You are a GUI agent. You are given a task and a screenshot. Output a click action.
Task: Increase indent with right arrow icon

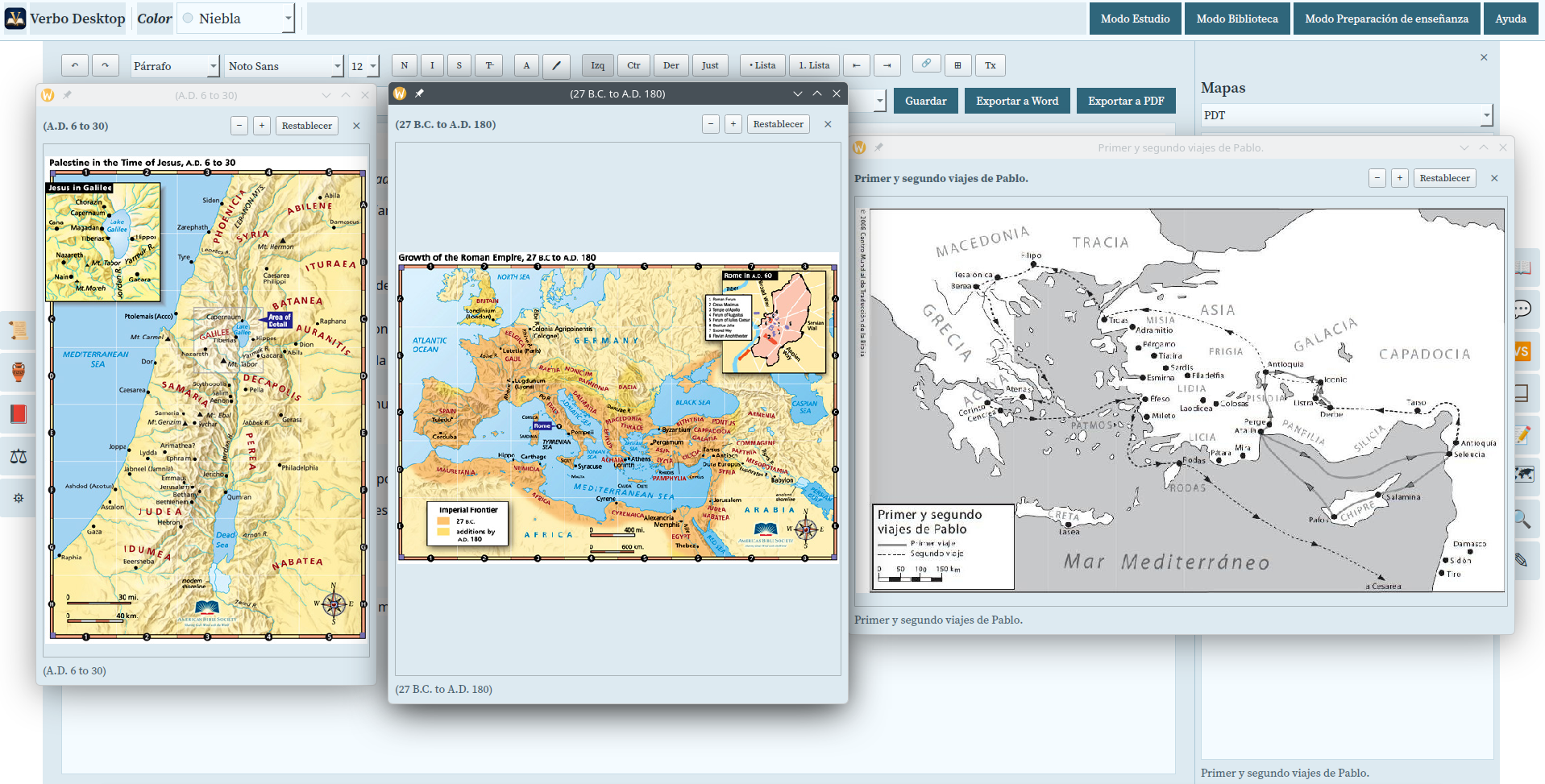coord(887,65)
